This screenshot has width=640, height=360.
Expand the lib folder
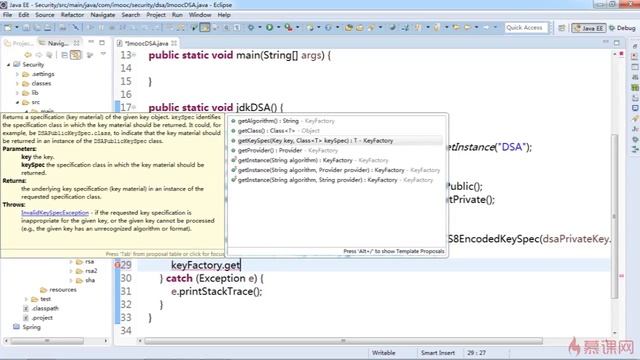tap(18, 93)
